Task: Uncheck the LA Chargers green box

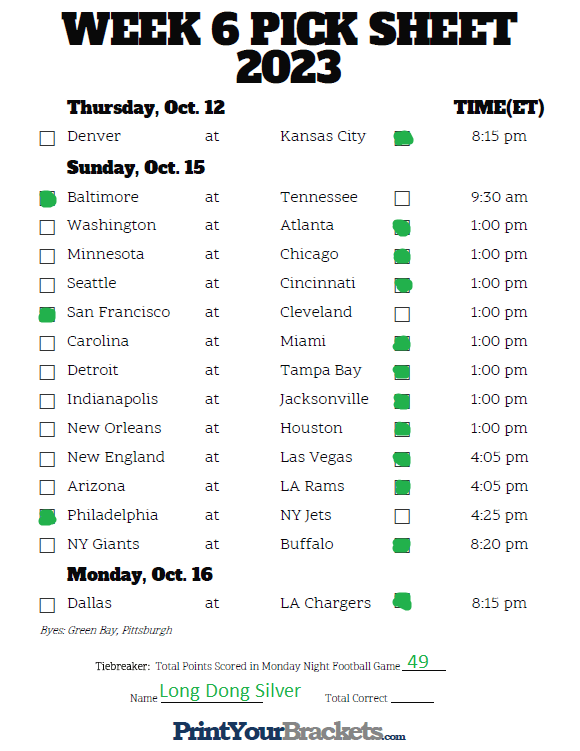Action: (402, 602)
